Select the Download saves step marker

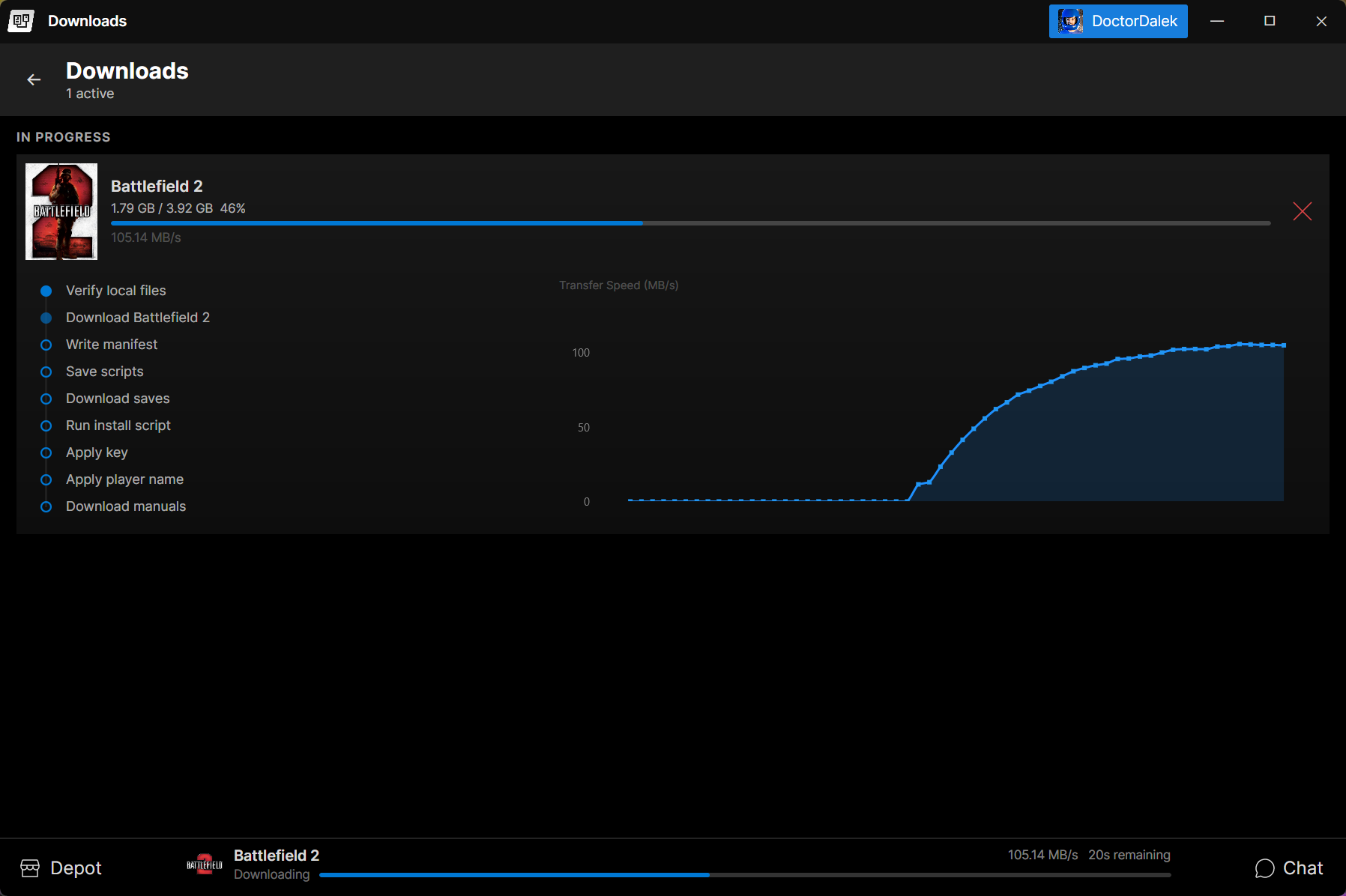tap(46, 399)
